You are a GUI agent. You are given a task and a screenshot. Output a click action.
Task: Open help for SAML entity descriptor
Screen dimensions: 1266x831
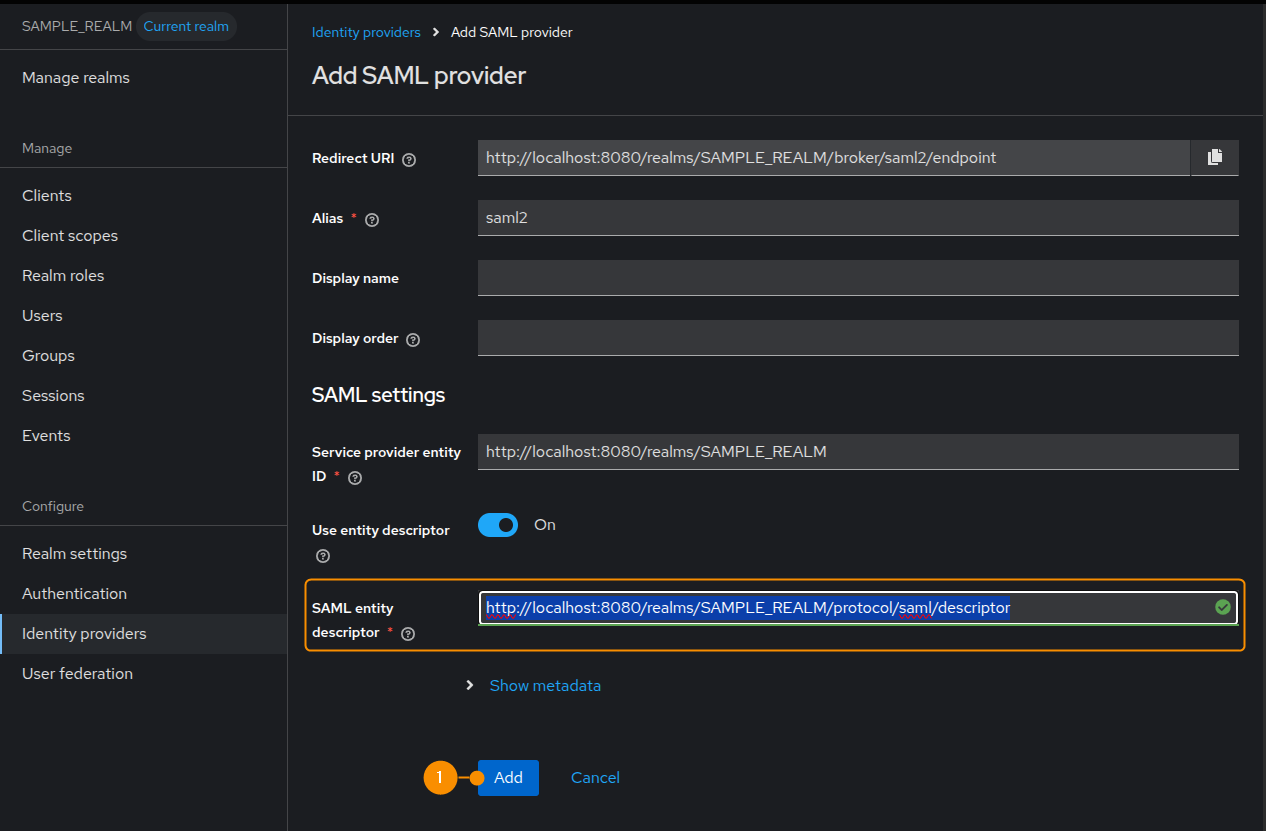point(408,634)
